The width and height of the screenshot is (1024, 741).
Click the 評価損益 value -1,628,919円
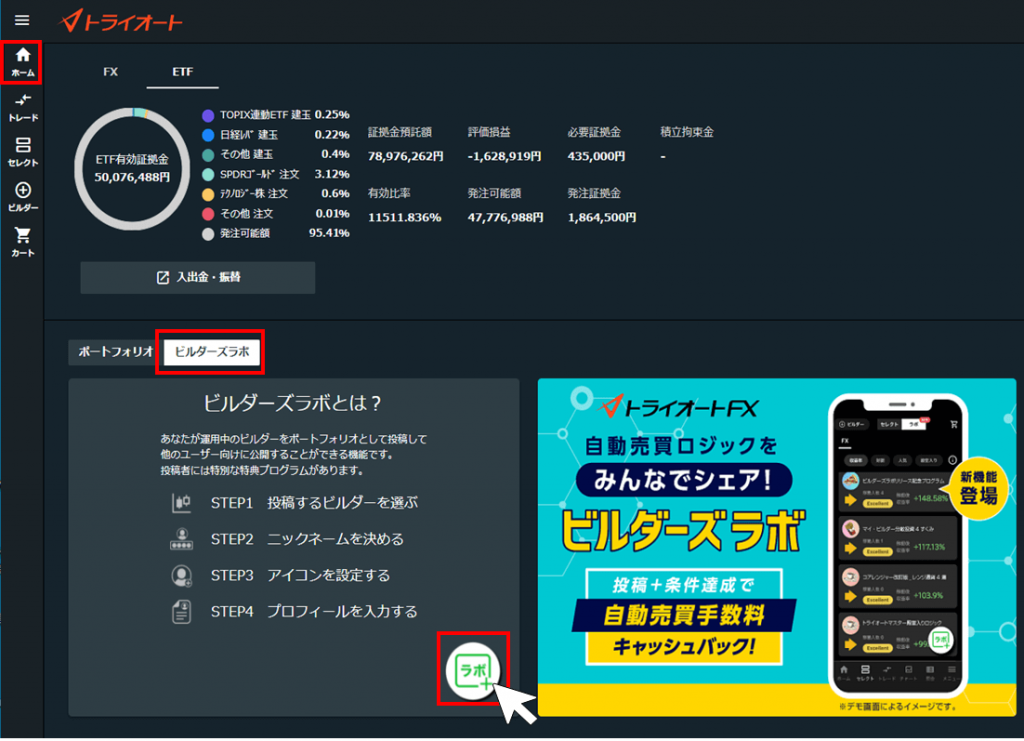click(504, 157)
